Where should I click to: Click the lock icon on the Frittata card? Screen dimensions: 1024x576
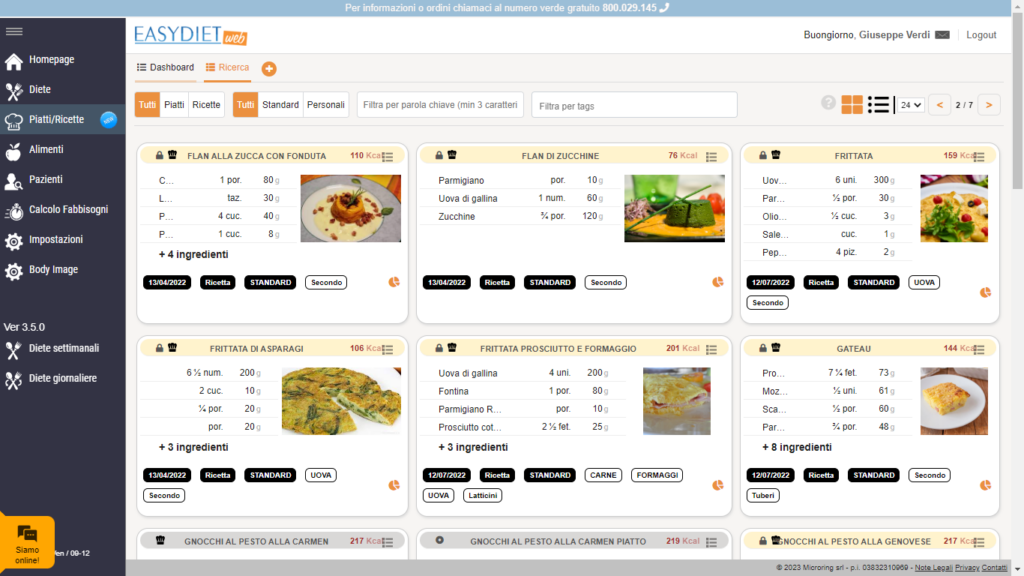point(763,155)
